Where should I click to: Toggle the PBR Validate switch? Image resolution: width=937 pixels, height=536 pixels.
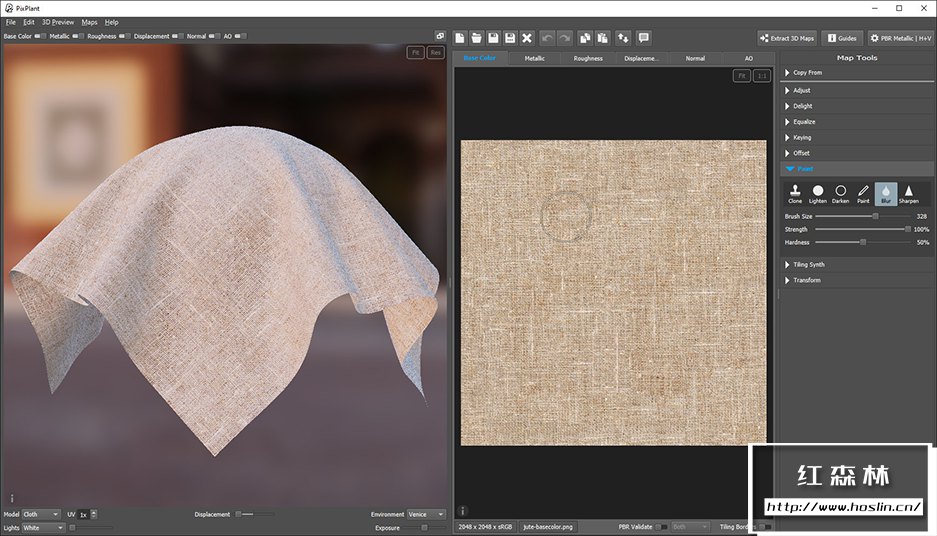661,526
